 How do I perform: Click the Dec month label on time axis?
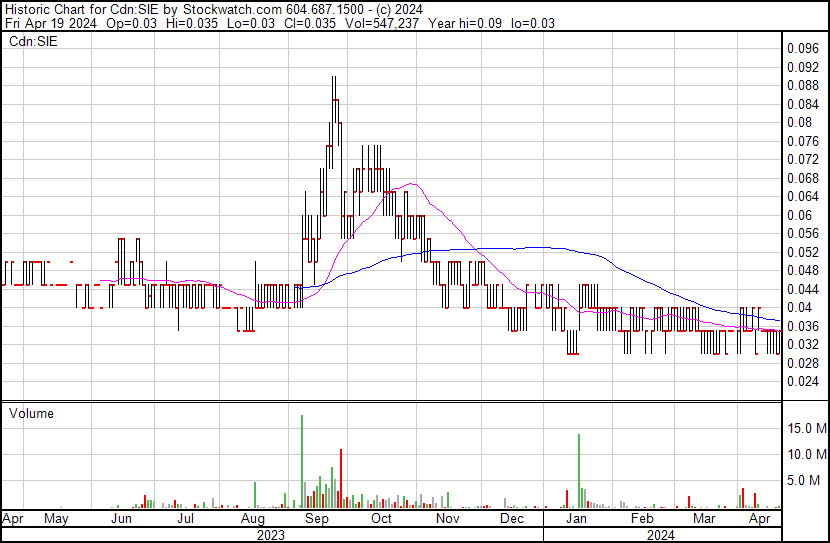point(512,519)
